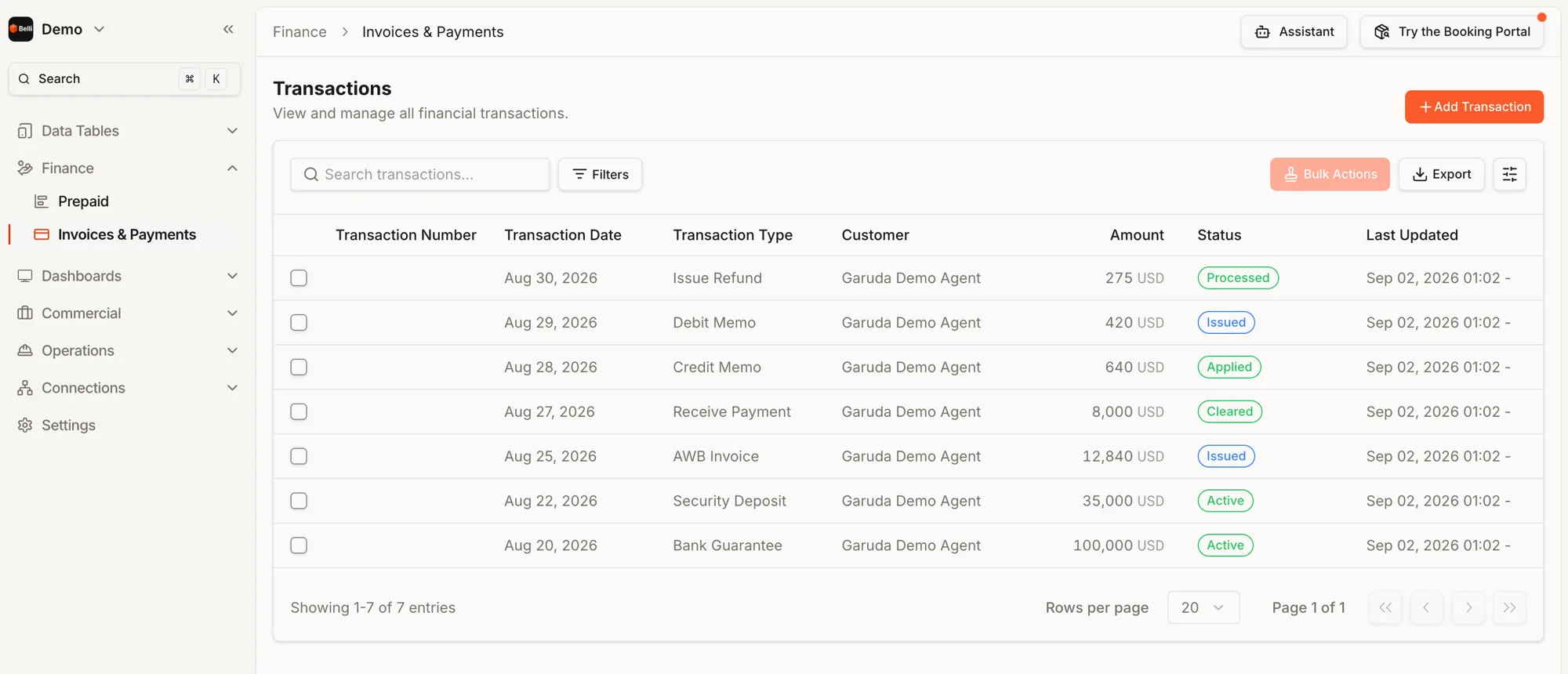The image size is (1568, 674).
Task: Open the Filters button
Action: pyautogui.click(x=600, y=174)
